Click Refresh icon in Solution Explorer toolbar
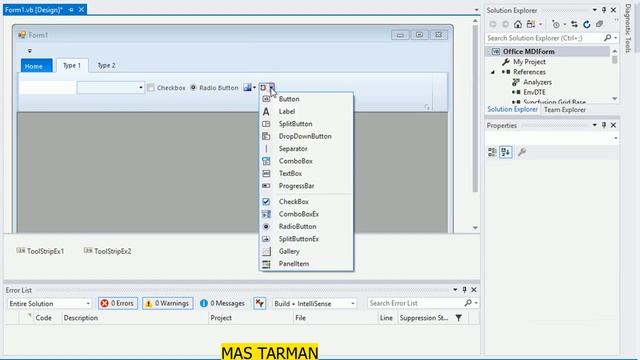 click(587, 24)
